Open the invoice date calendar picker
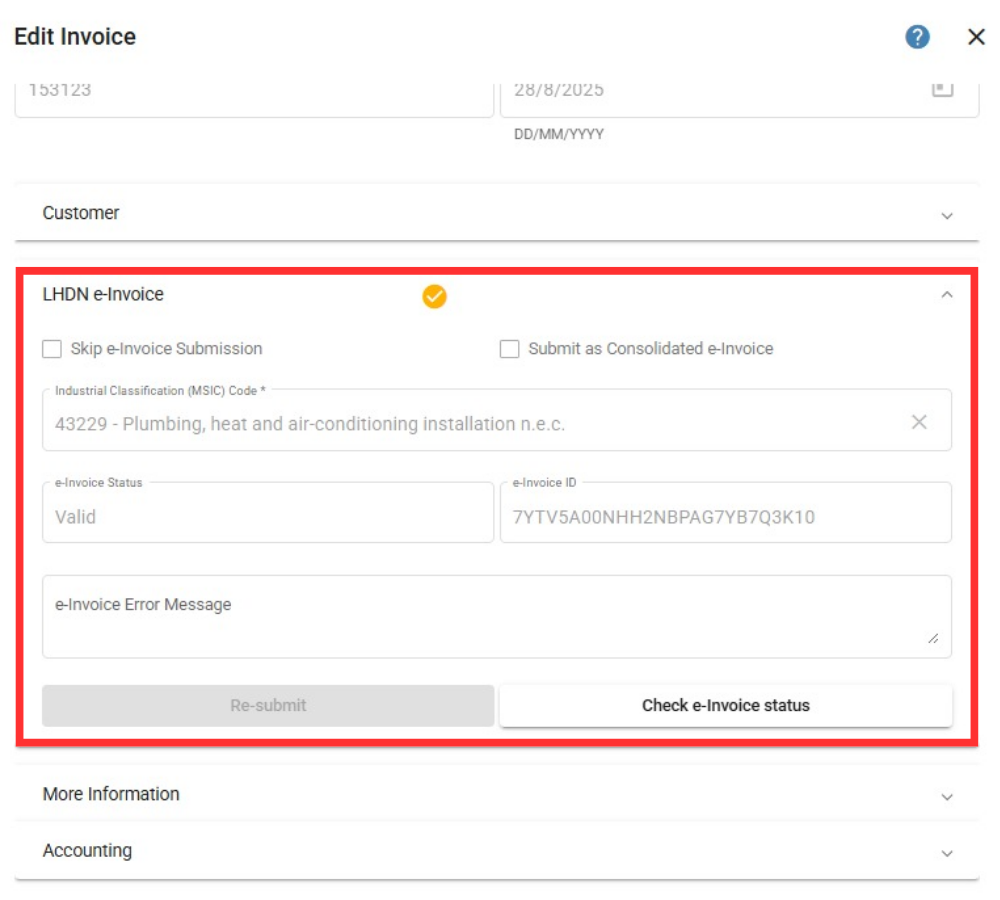 (x=942, y=89)
